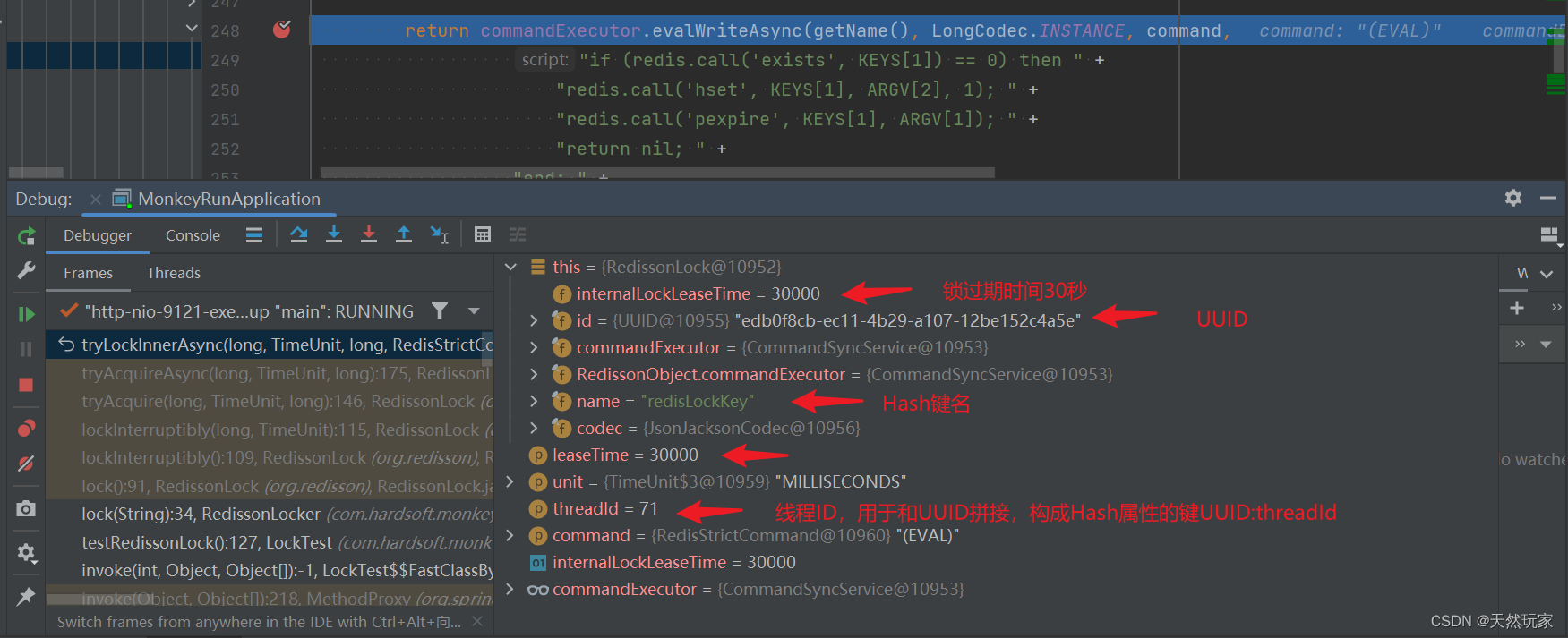Expand the RedissonObject.commandExecutor node
The width and height of the screenshot is (1568, 638).
tap(534, 374)
